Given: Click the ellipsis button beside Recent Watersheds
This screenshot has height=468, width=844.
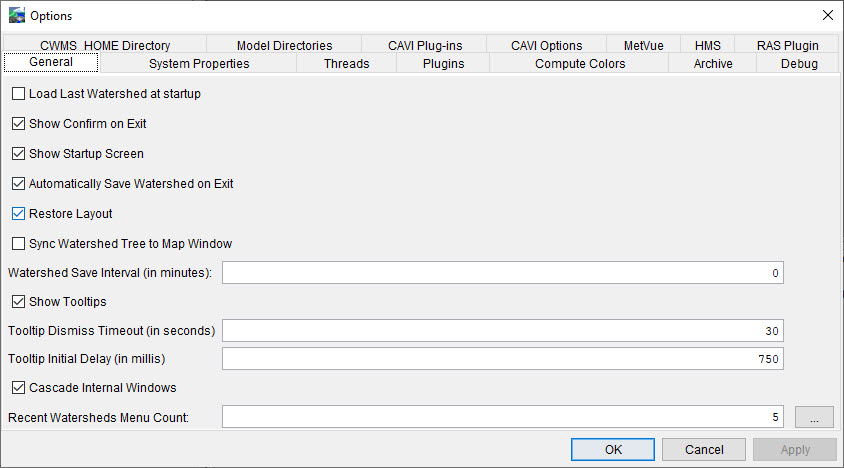Looking at the screenshot, I should click(x=814, y=417).
